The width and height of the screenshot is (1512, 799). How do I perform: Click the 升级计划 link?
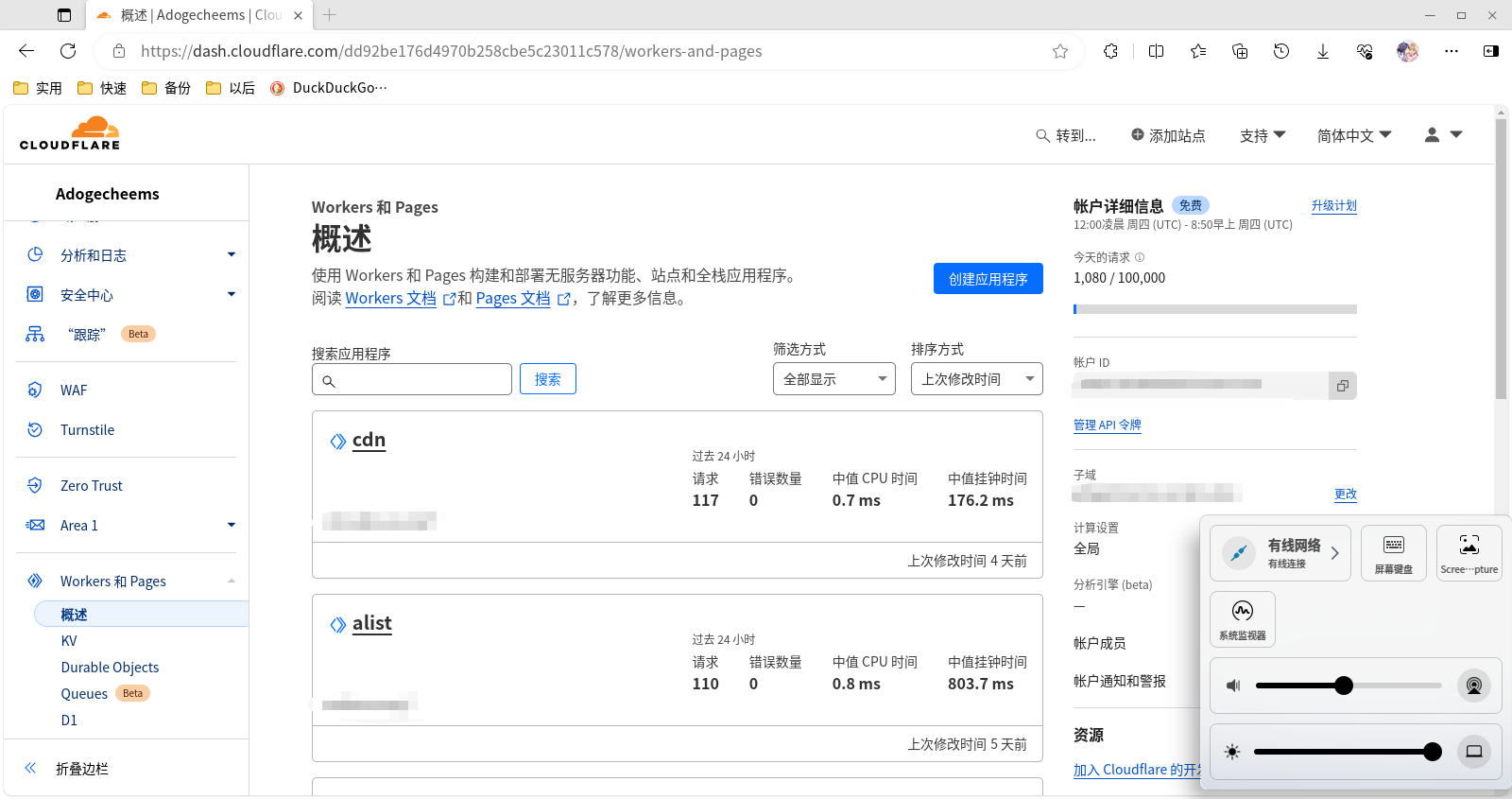pos(1334,206)
